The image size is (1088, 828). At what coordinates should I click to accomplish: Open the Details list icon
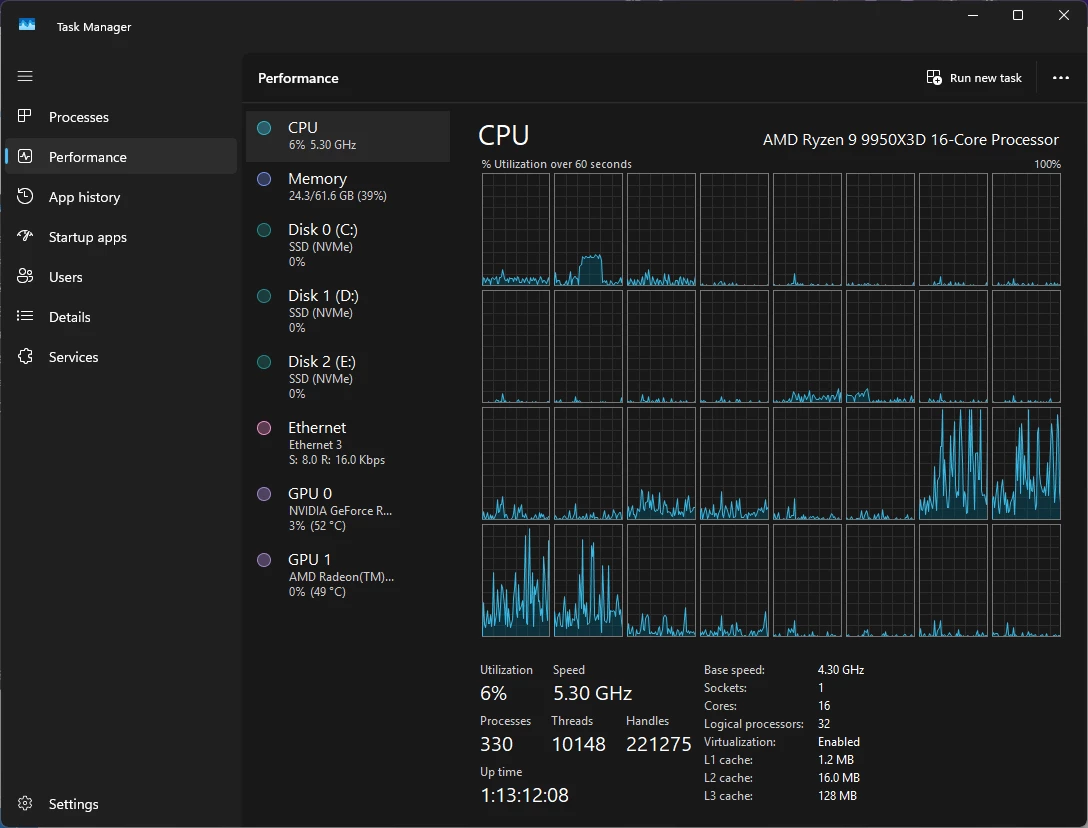(x=26, y=317)
